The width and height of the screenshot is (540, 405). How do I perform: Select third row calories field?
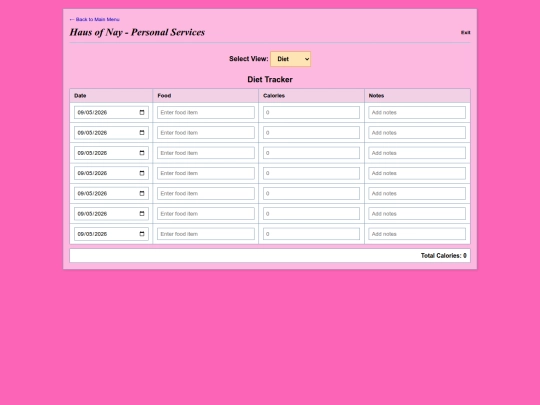coord(311,153)
